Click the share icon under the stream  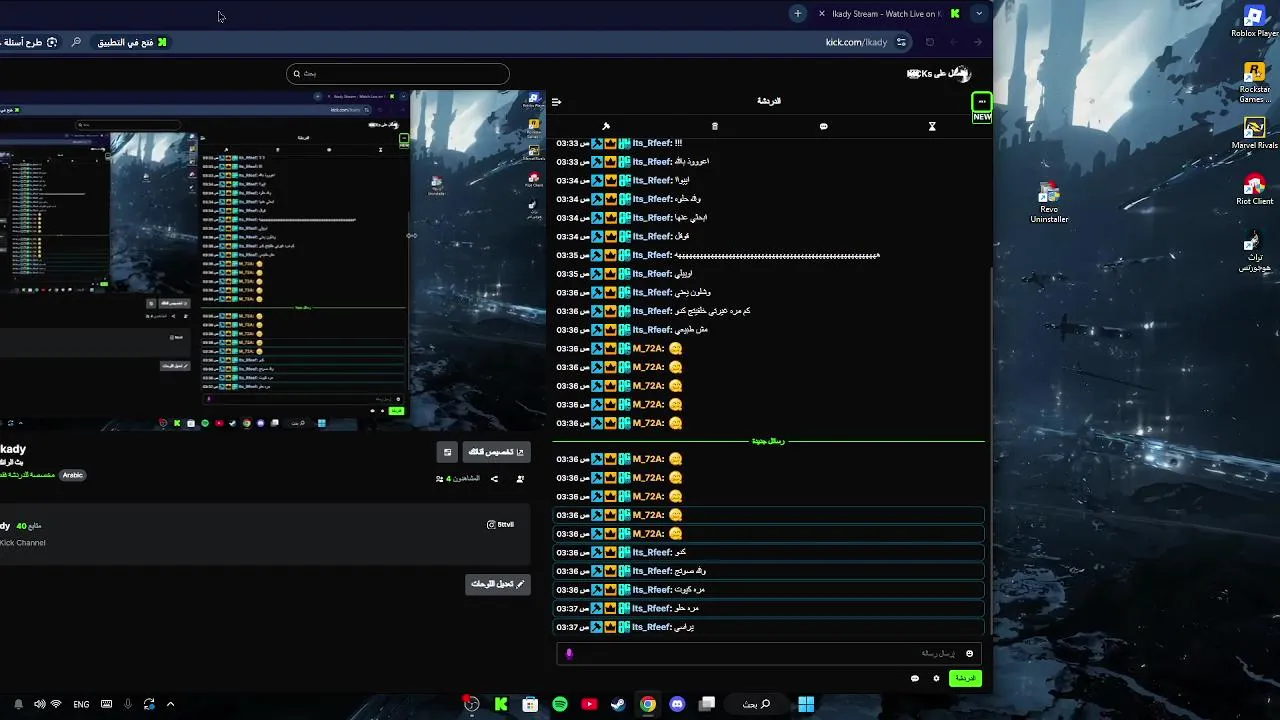[494, 479]
